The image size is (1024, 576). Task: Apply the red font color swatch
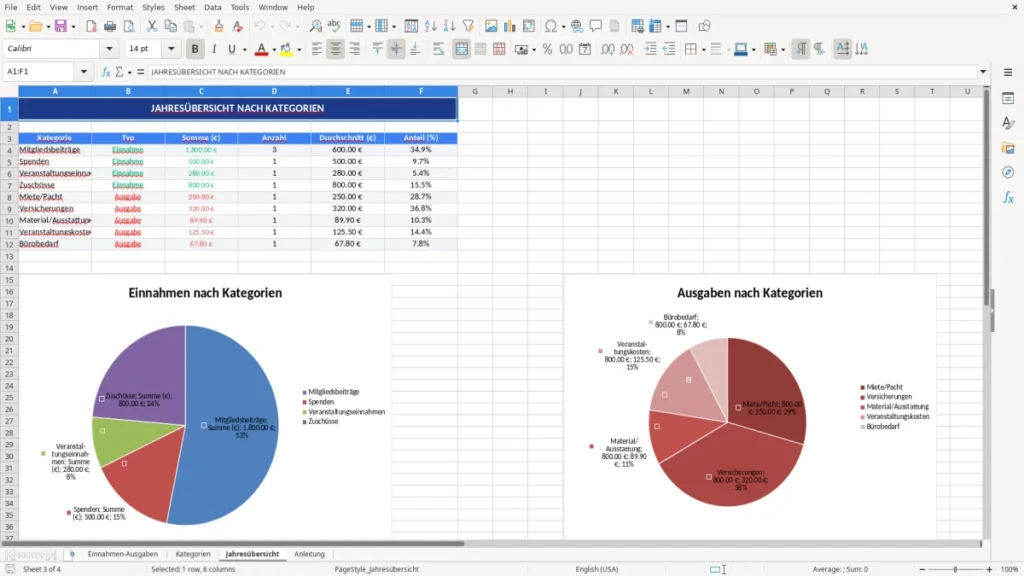pyautogui.click(x=261, y=49)
